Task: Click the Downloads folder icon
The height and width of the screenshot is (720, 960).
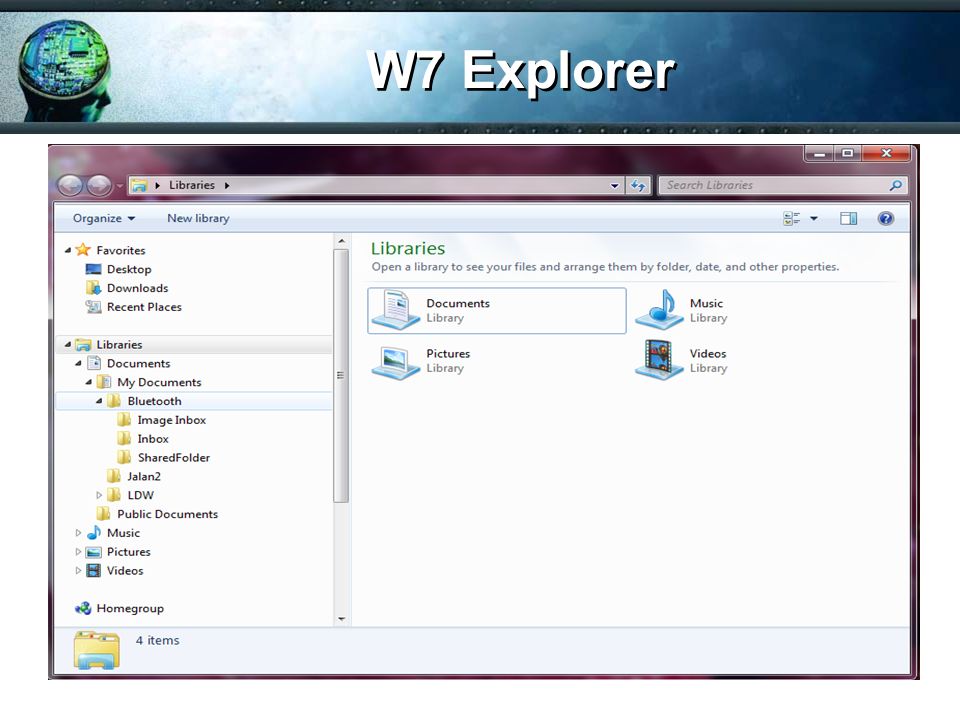Action: click(94, 288)
